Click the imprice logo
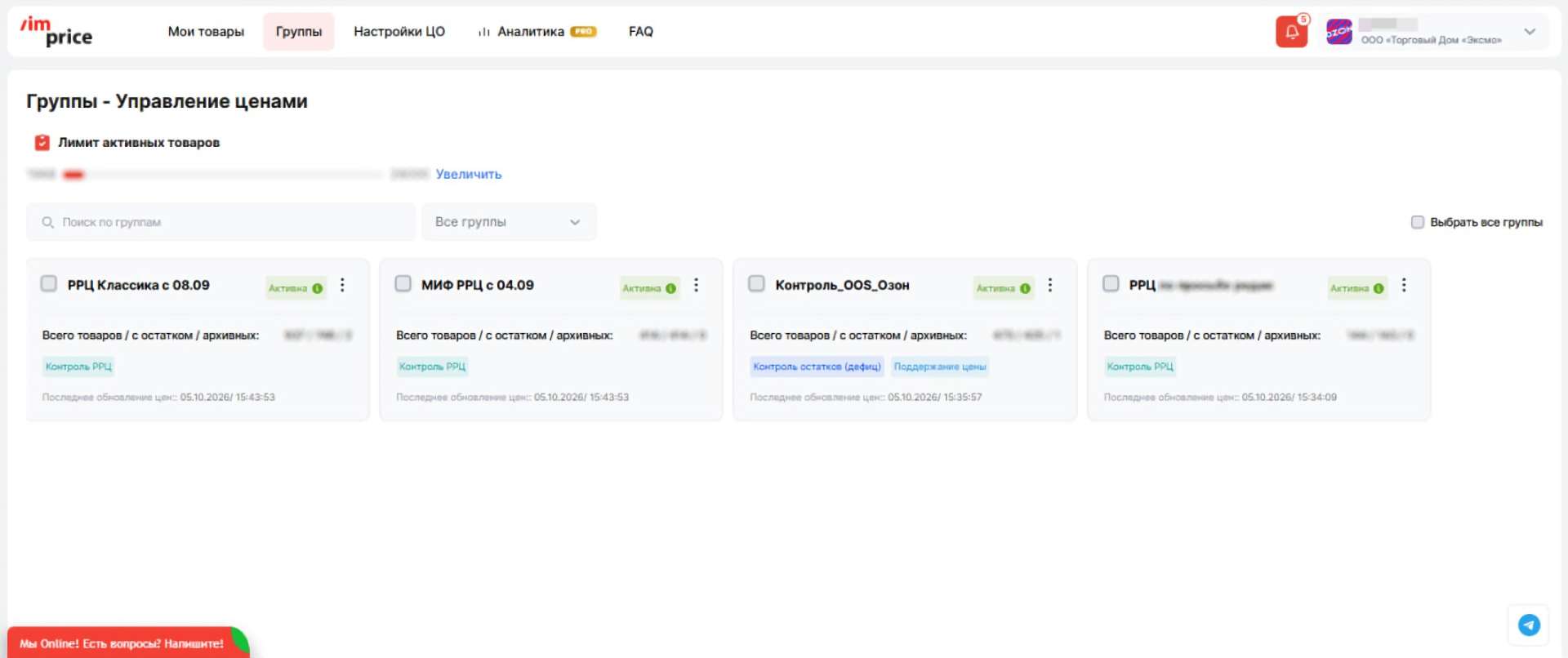This screenshot has height=658, width=1568. tap(56, 32)
